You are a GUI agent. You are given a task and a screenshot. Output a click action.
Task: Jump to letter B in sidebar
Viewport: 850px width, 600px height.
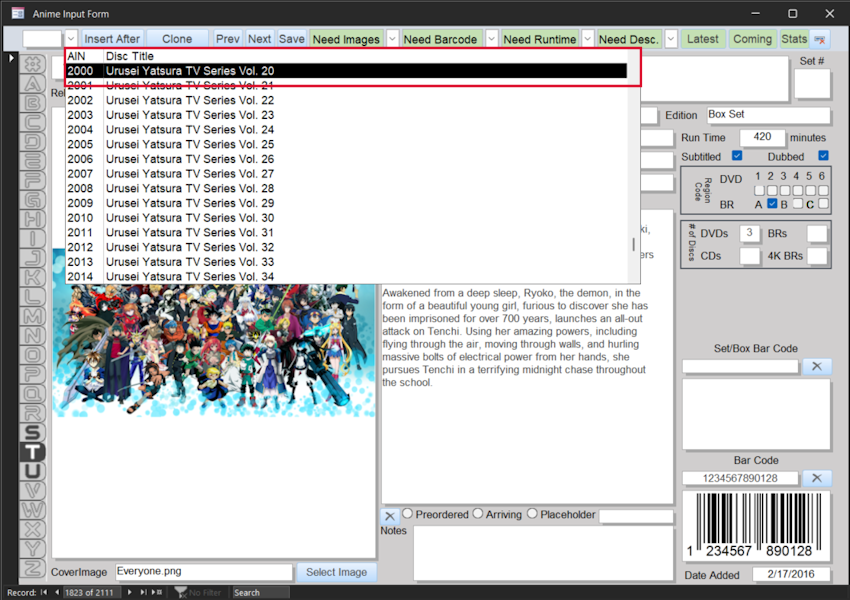[33, 103]
